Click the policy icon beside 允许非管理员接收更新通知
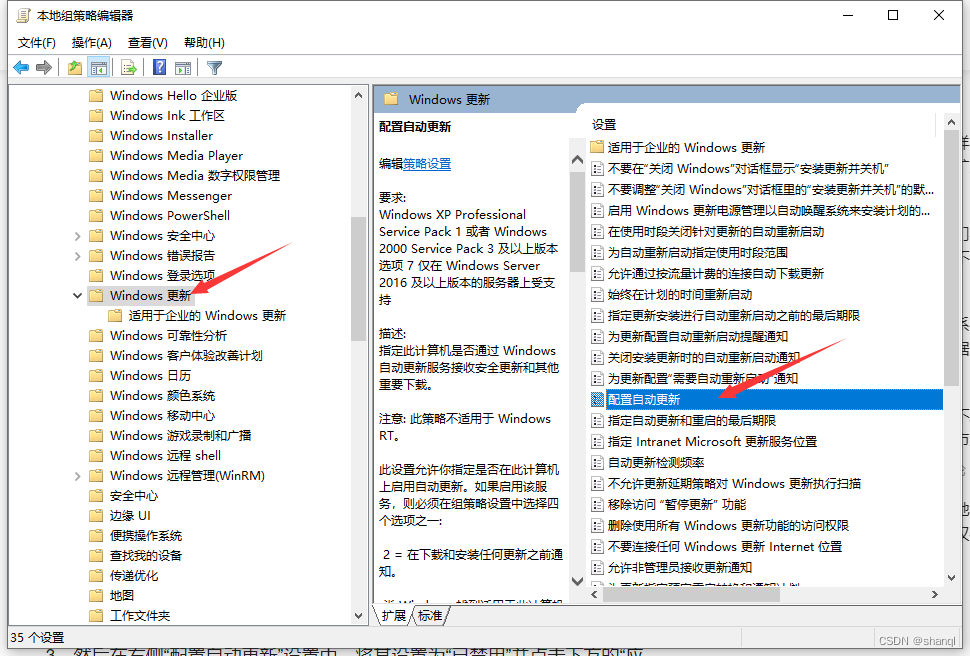 pos(597,568)
